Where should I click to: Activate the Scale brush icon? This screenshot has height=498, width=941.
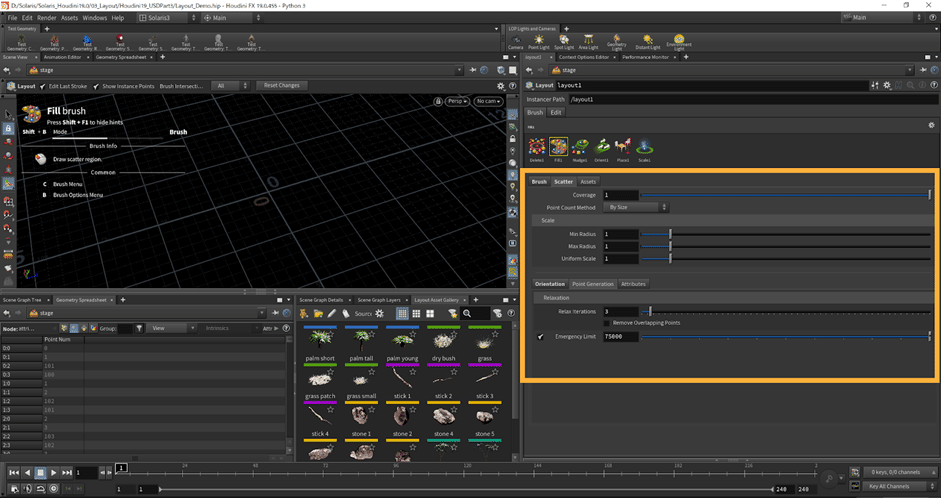click(644, 148)
